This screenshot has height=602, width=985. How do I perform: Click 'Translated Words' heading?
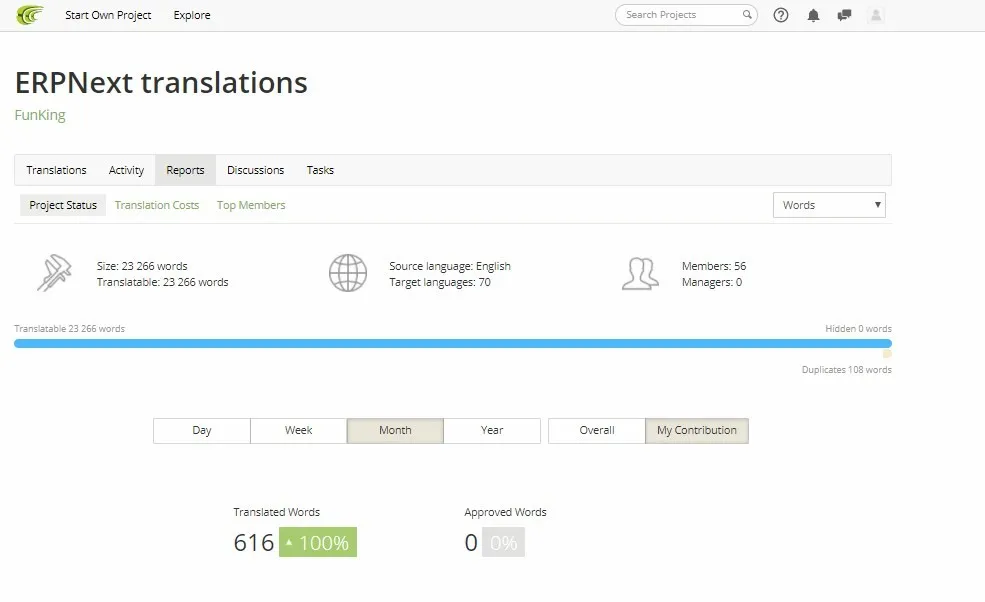click(276, 512)
